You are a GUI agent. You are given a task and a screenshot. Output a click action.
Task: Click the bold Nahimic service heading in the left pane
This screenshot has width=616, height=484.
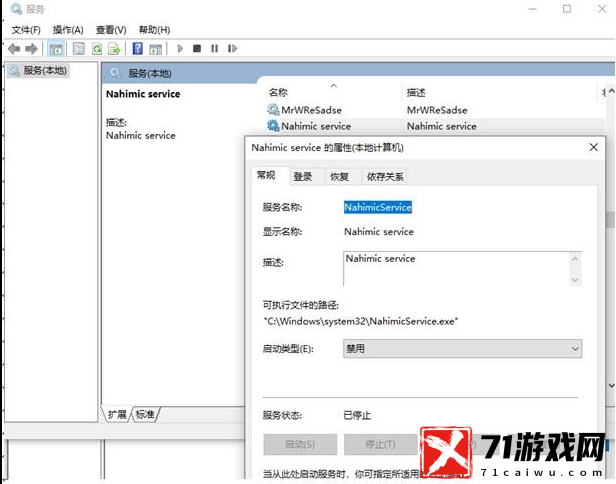coord(143,94)
